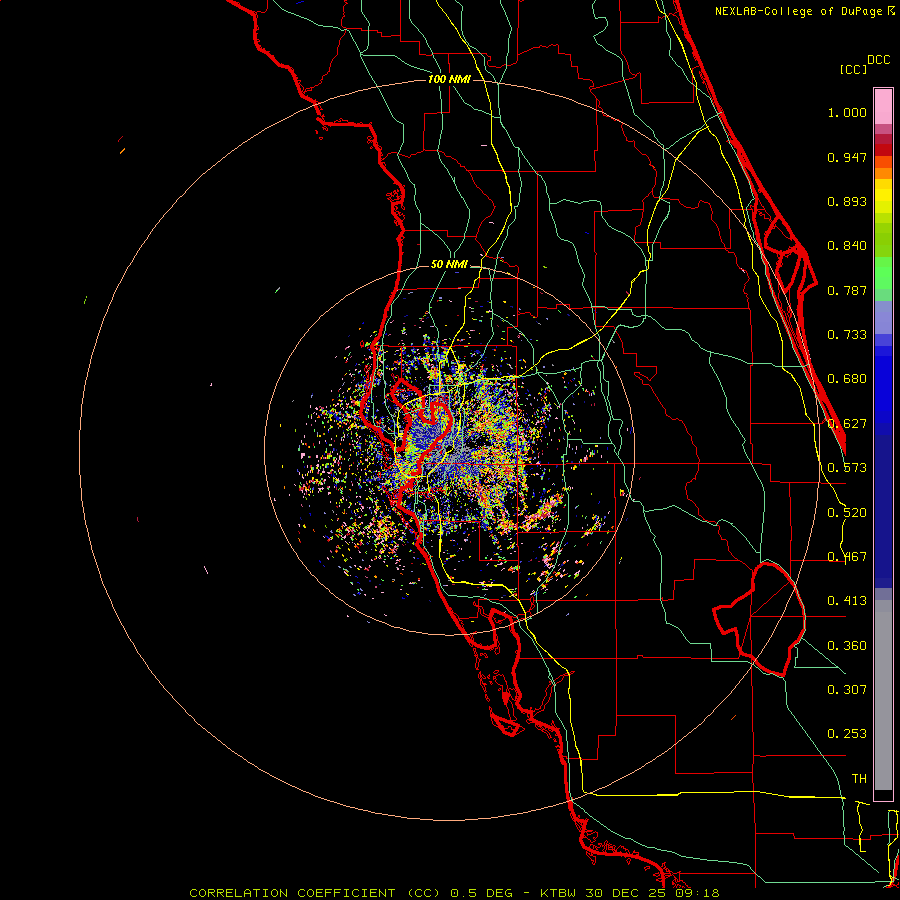
Task: Click the 0.680 scale value
Action: click(847, 379)
